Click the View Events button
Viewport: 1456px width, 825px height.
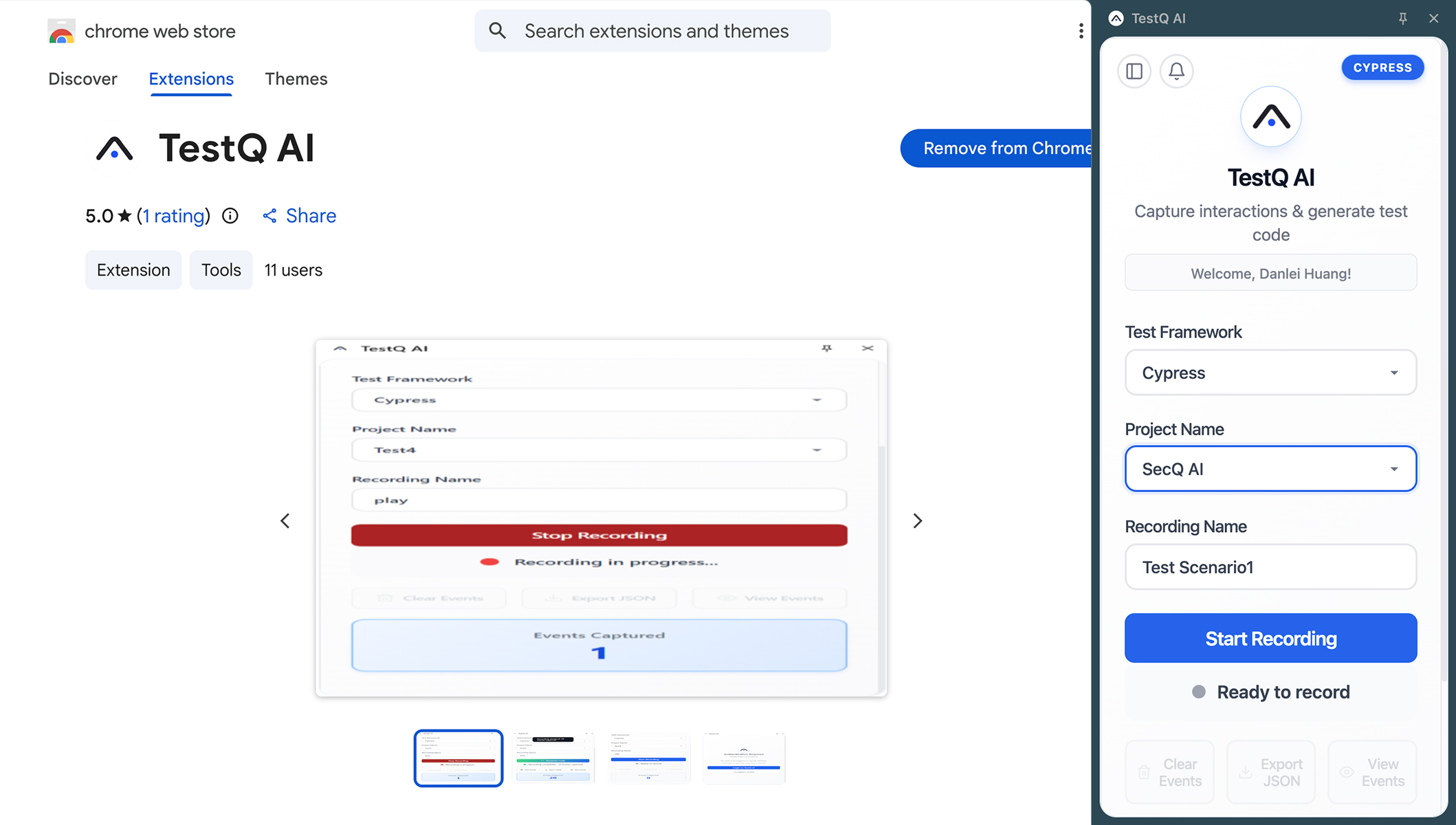point(1372,772)
